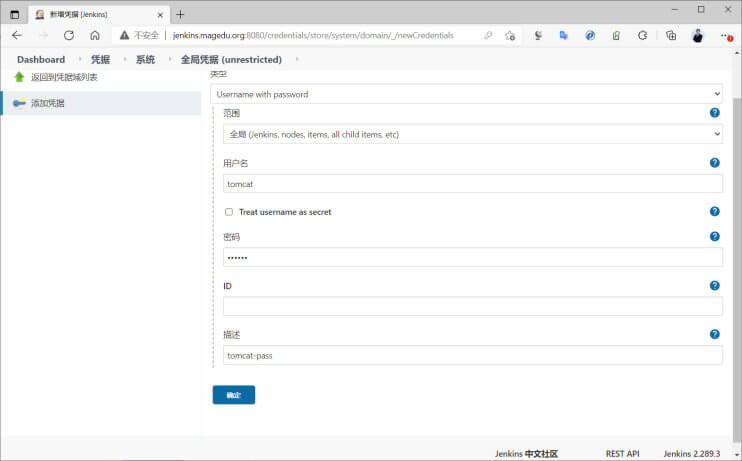This screenshot has width=742, height=461.
Task: Click the user profile avatar
Action: click(x=698, y=35)
